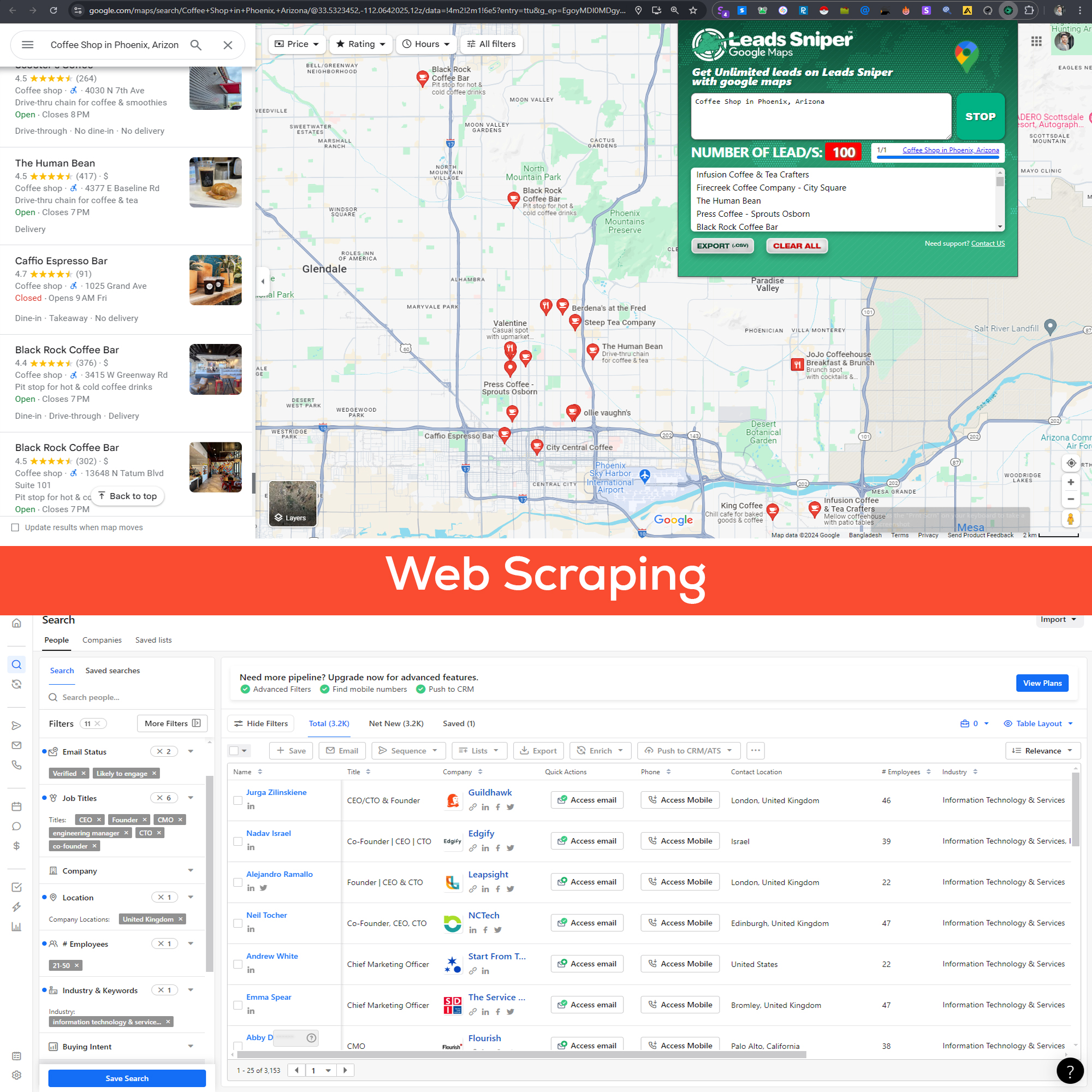Image resolution: width=1092 pixels, height=1092 pixels.
Task: Open the Push to CRM/ATS dropdown
Action: click(689, 751)
